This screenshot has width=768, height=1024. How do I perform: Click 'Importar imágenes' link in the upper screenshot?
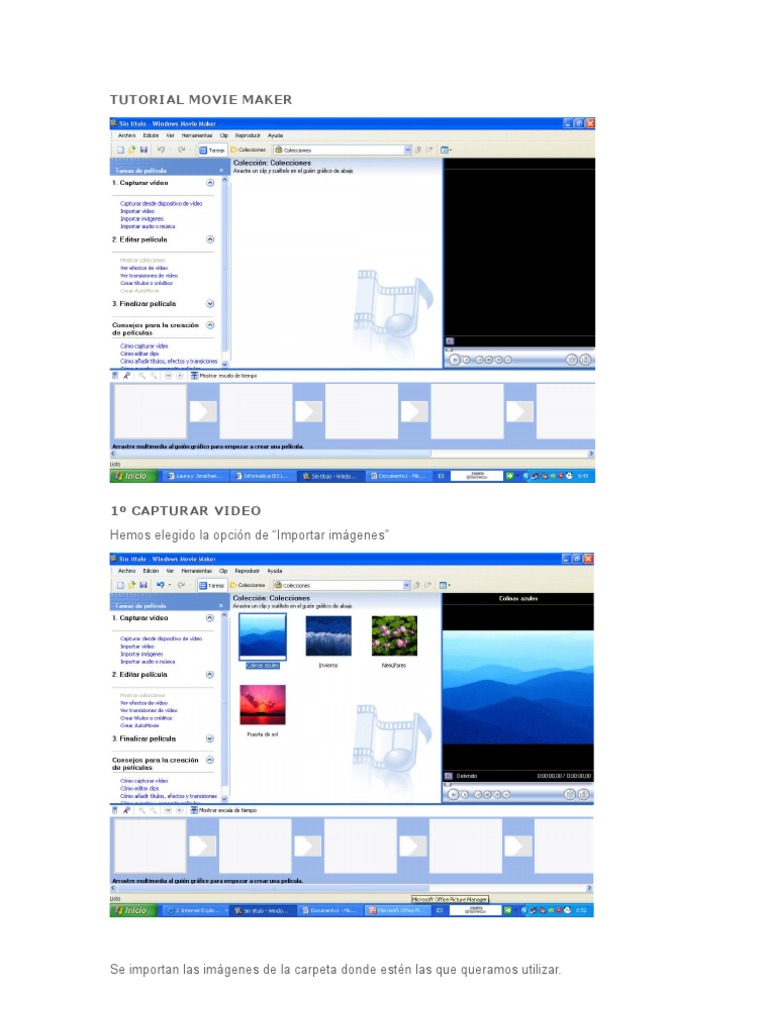(142, 219)
